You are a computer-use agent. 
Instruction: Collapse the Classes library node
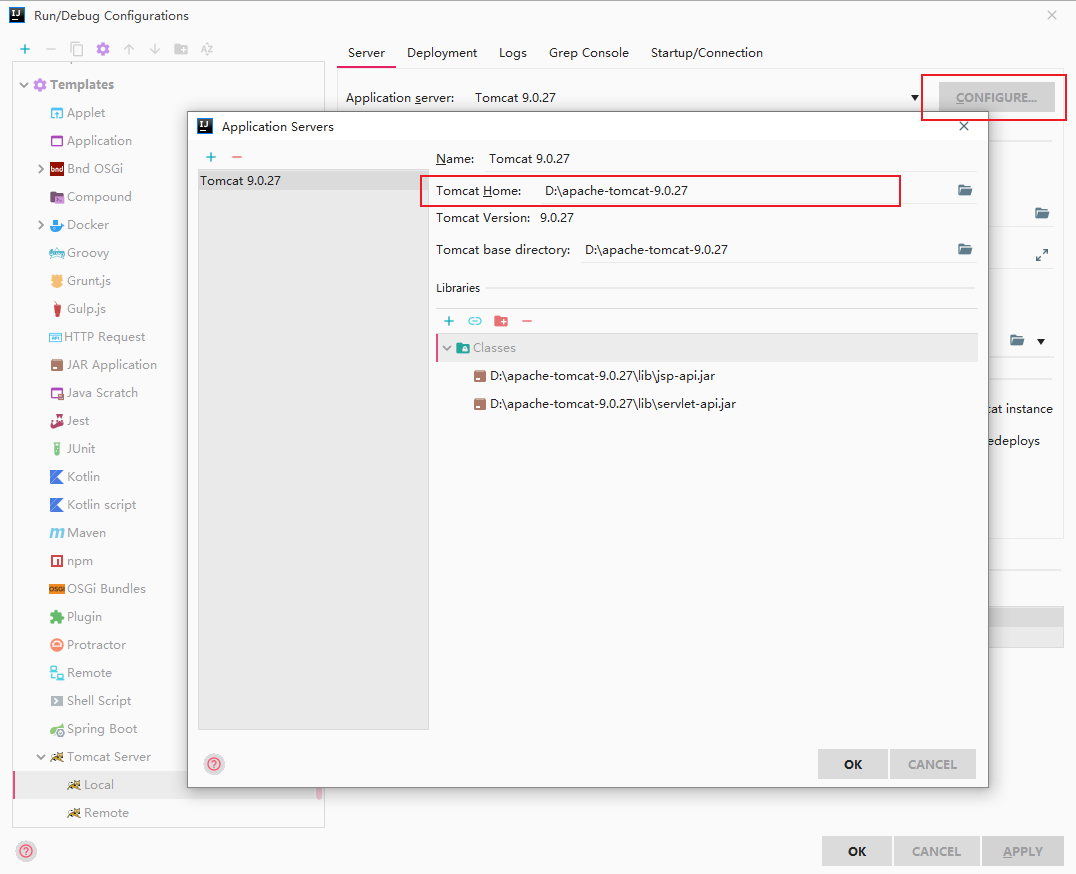(x=447, y=348)
